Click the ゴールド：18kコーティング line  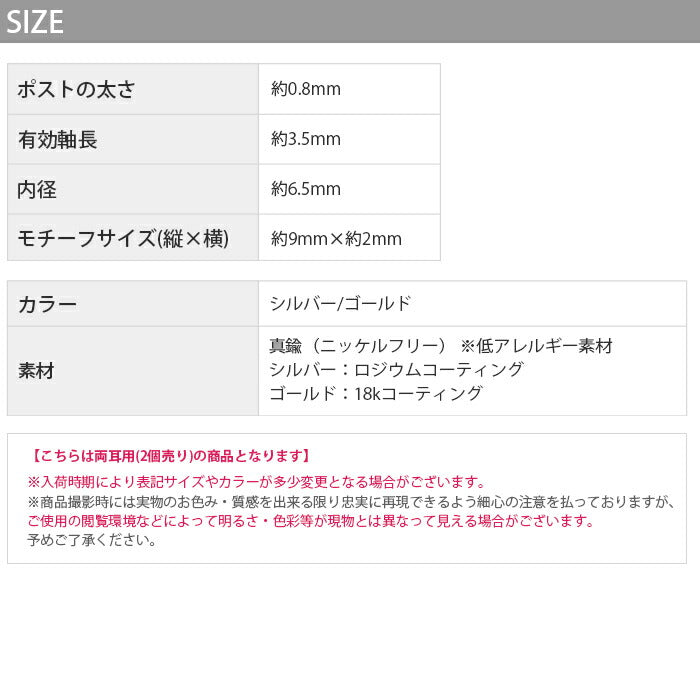pyautogui.click(x=376, y=394)
